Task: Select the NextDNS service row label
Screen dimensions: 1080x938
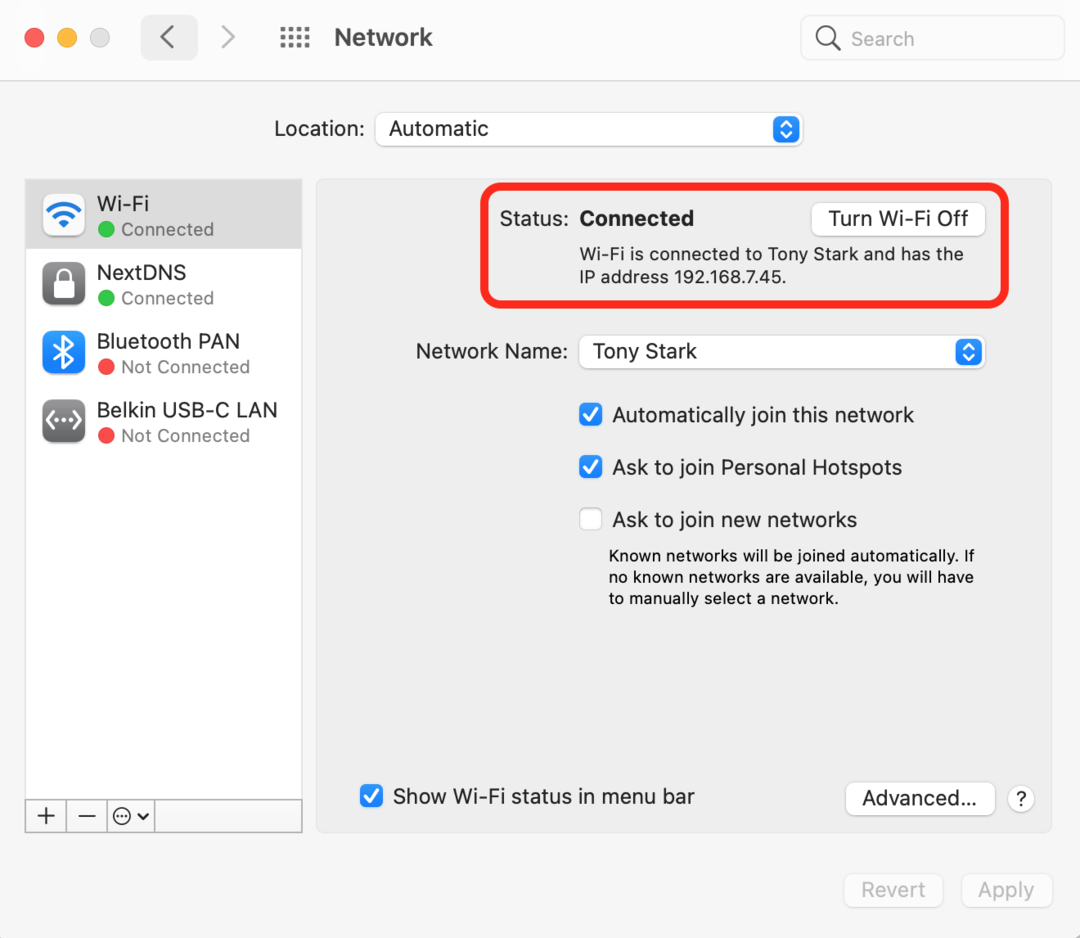Action: (141, 273)
